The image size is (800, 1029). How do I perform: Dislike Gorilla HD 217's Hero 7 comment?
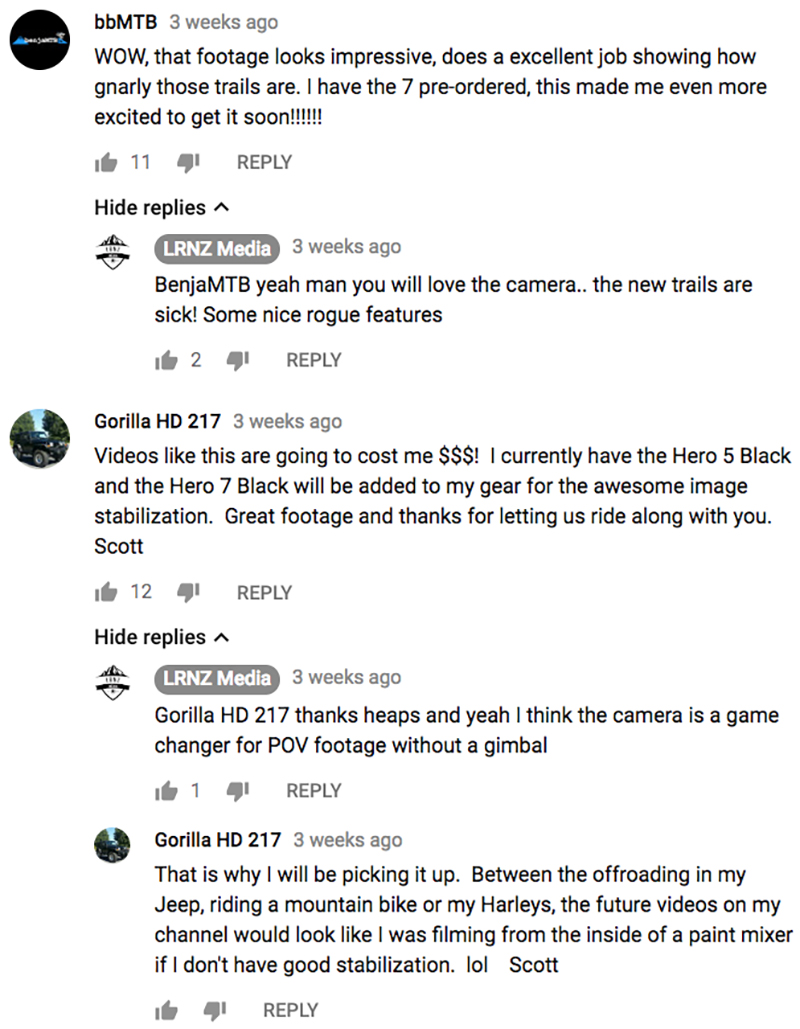click(188, 593)
